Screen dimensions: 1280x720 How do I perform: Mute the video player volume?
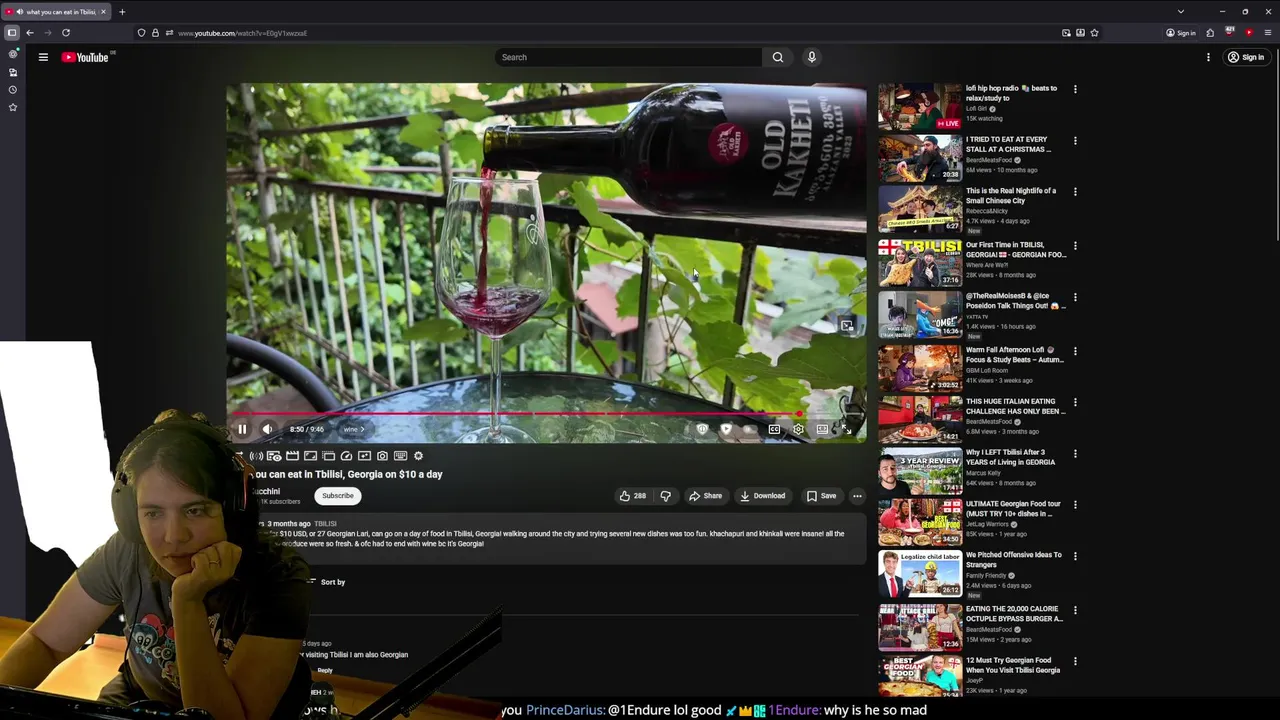click(x=267, y=429)
